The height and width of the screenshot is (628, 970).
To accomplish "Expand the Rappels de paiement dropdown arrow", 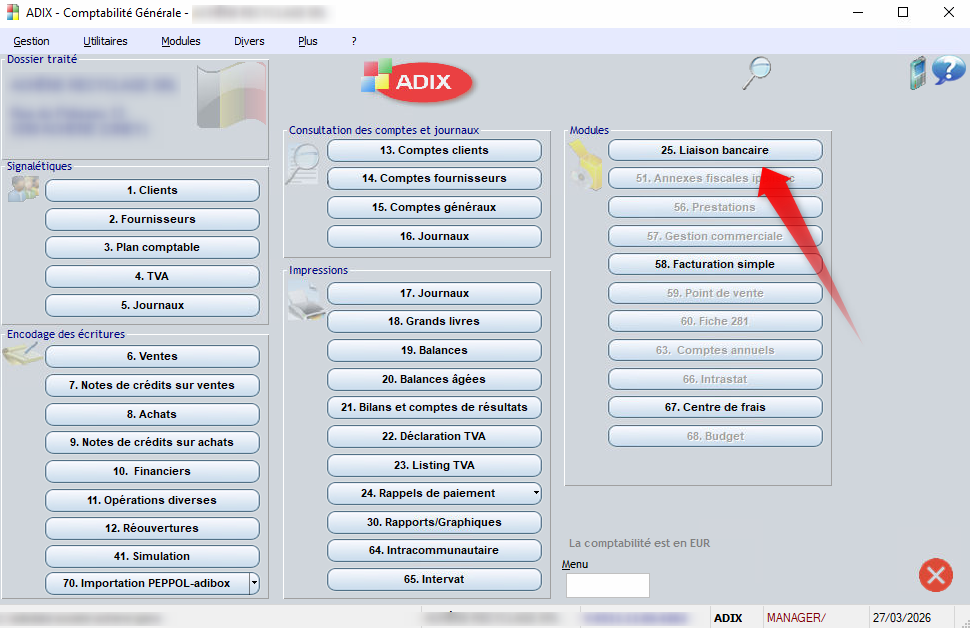I will 536,493.
